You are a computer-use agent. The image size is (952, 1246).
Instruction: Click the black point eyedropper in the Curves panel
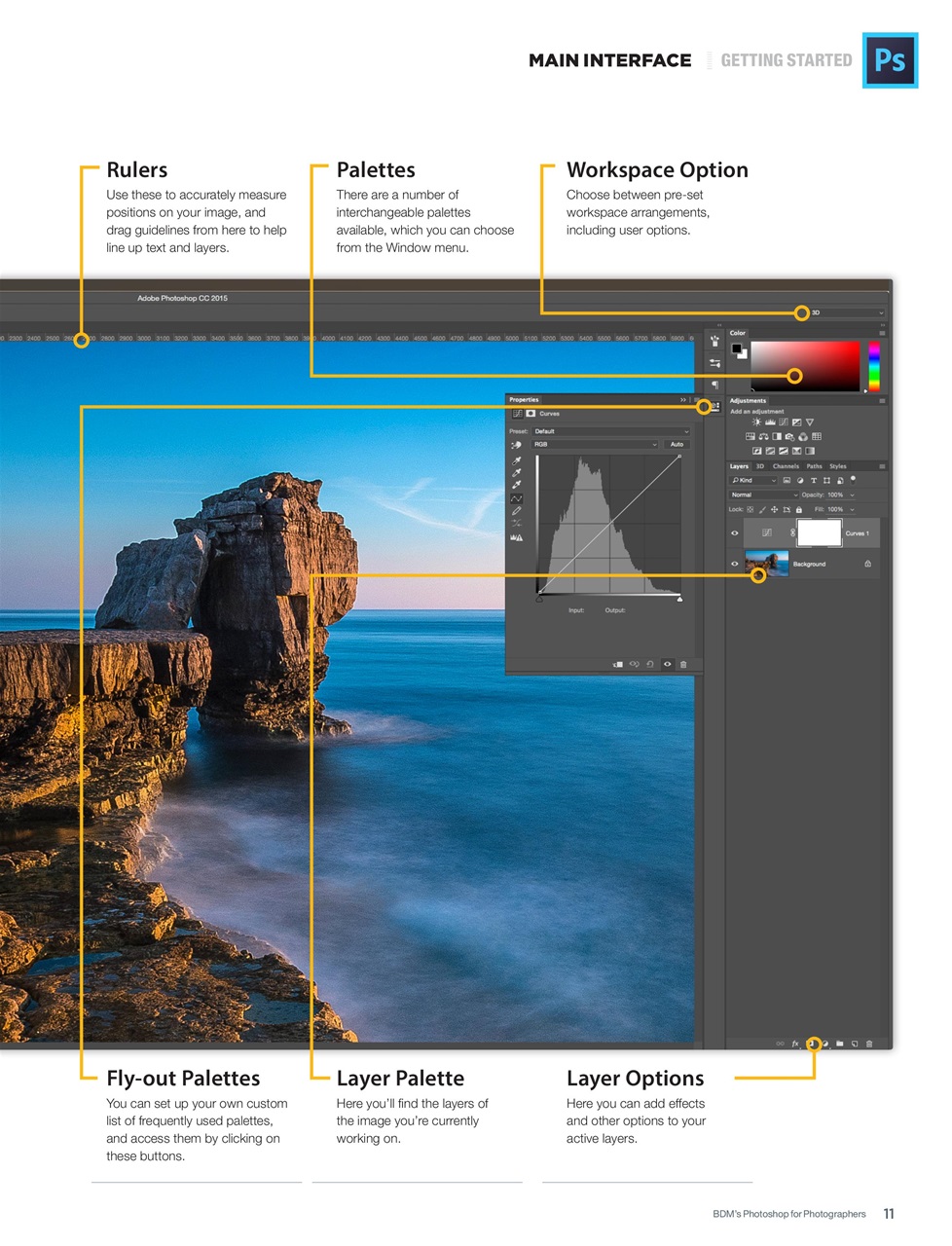click(516, 460)
